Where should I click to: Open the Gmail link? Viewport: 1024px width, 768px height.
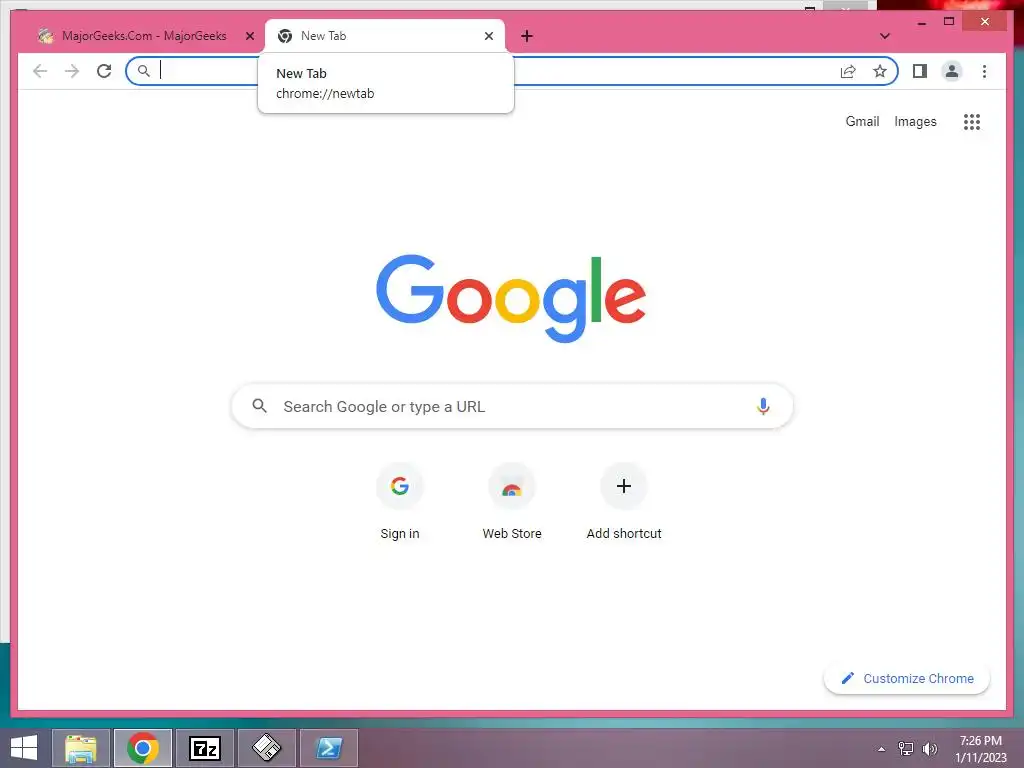point(862,121)
